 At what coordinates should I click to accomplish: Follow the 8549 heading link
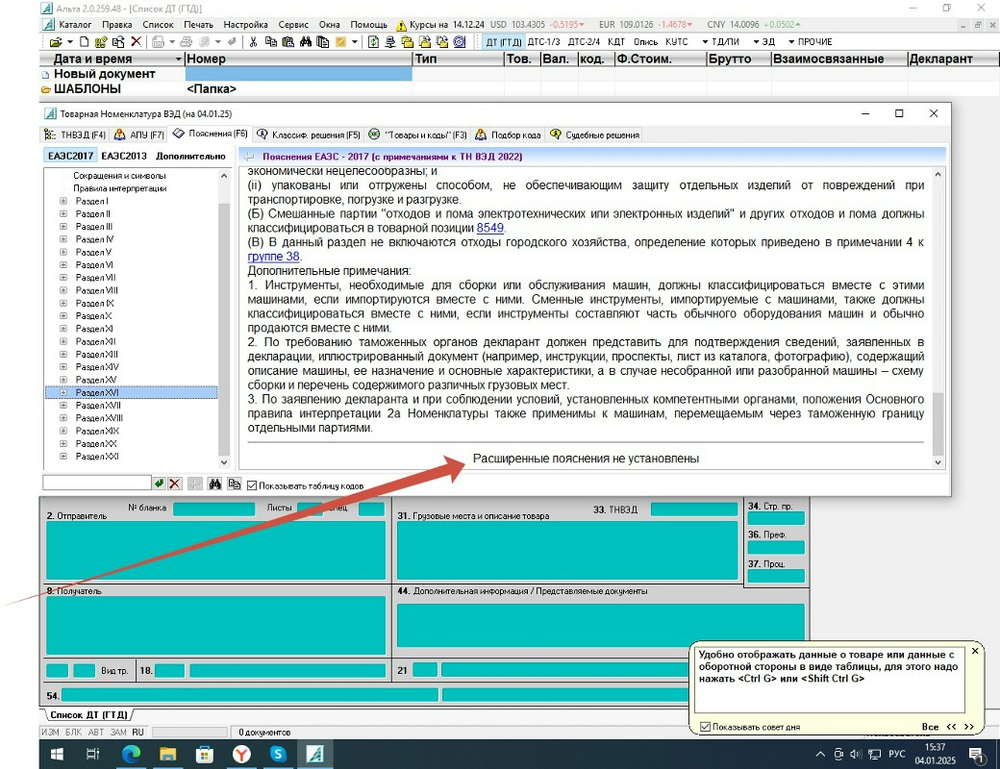(x=490, y=228)
